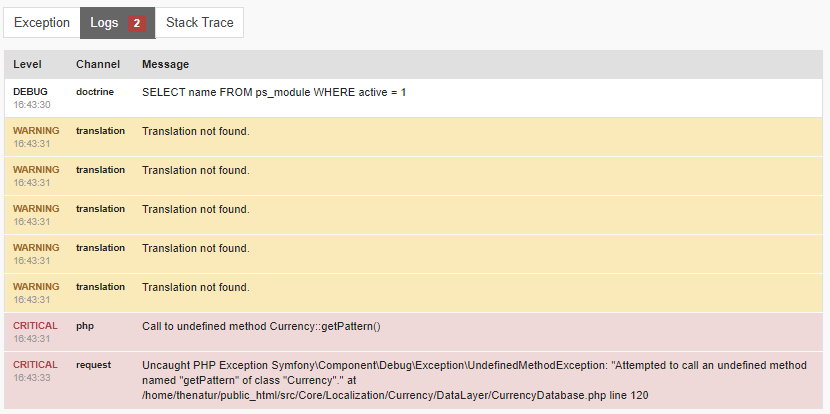Click the Level column header

[x=27, y=65]
